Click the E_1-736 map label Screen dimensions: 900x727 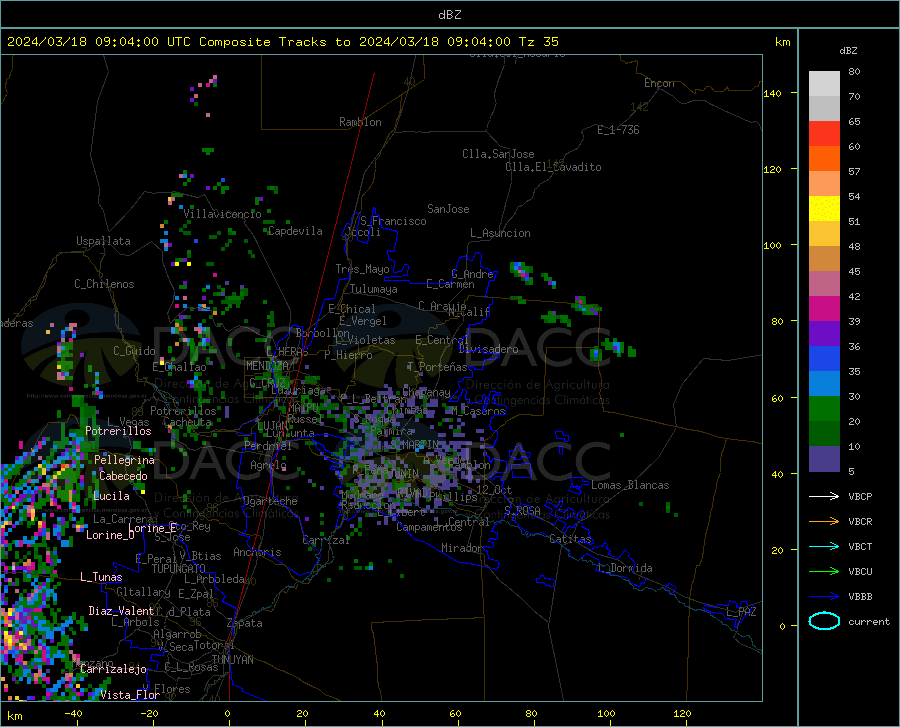tap(618, 130)
